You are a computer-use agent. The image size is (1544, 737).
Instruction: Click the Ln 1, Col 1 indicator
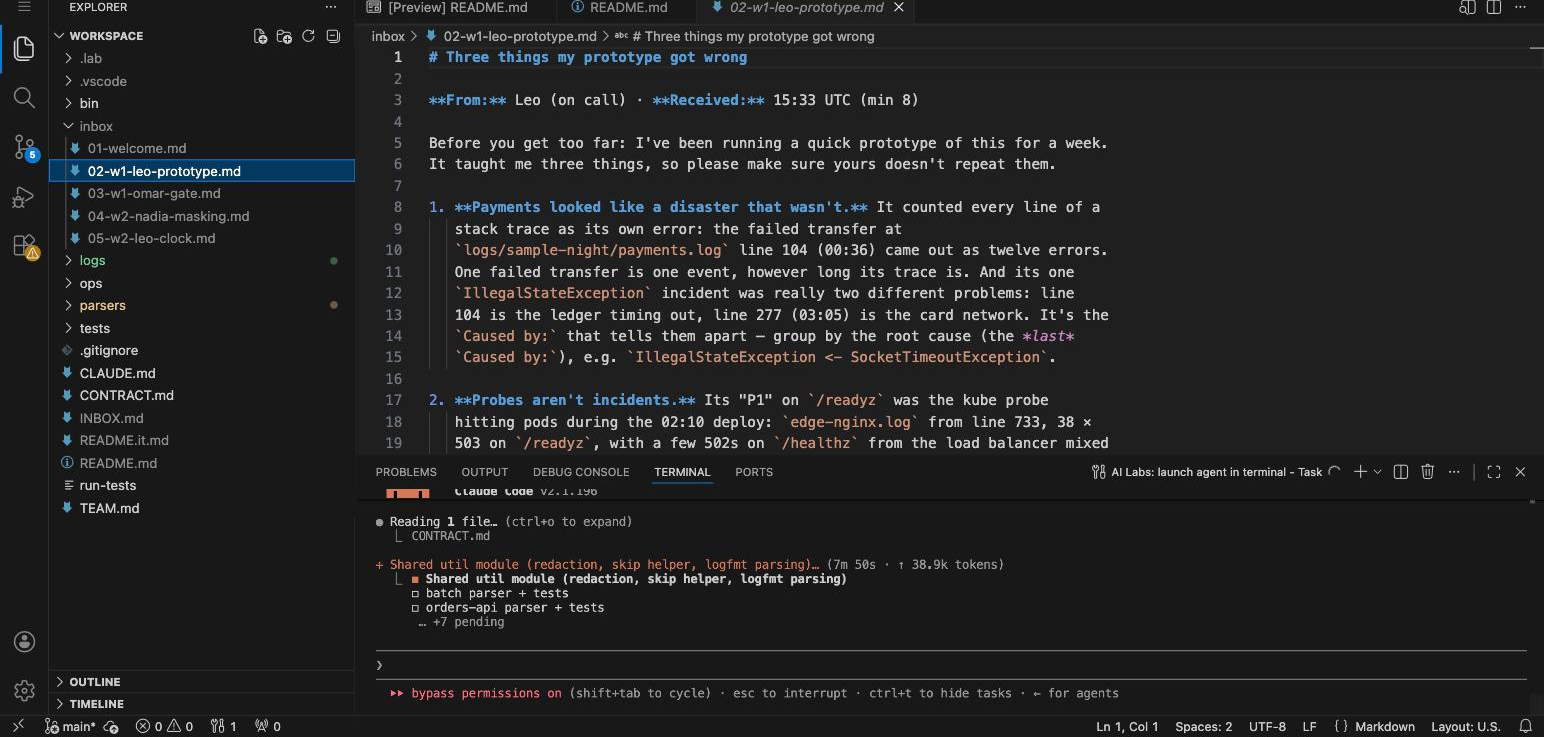pos(1127,727)
